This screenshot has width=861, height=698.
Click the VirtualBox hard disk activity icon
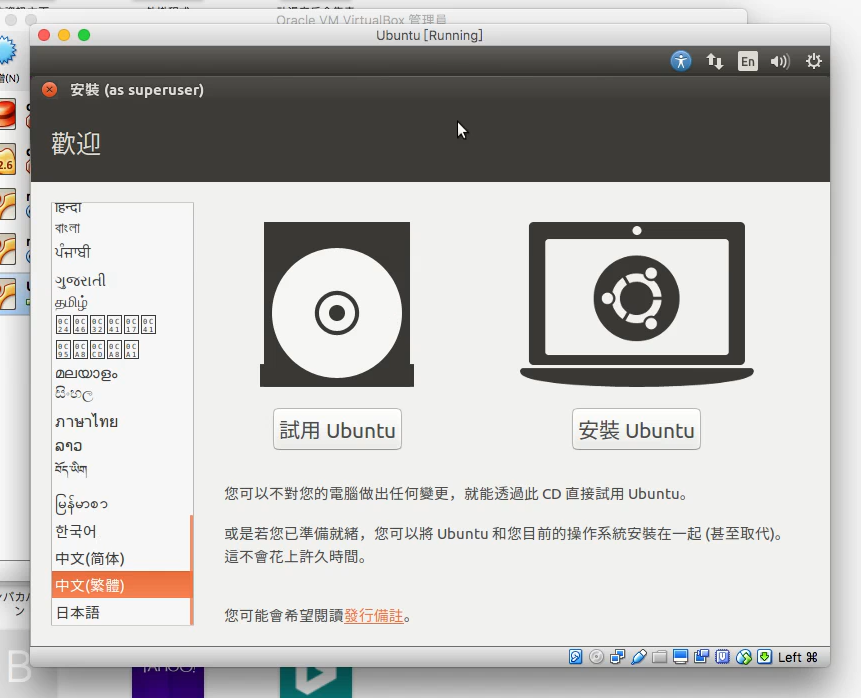click(x=575, y=657)
